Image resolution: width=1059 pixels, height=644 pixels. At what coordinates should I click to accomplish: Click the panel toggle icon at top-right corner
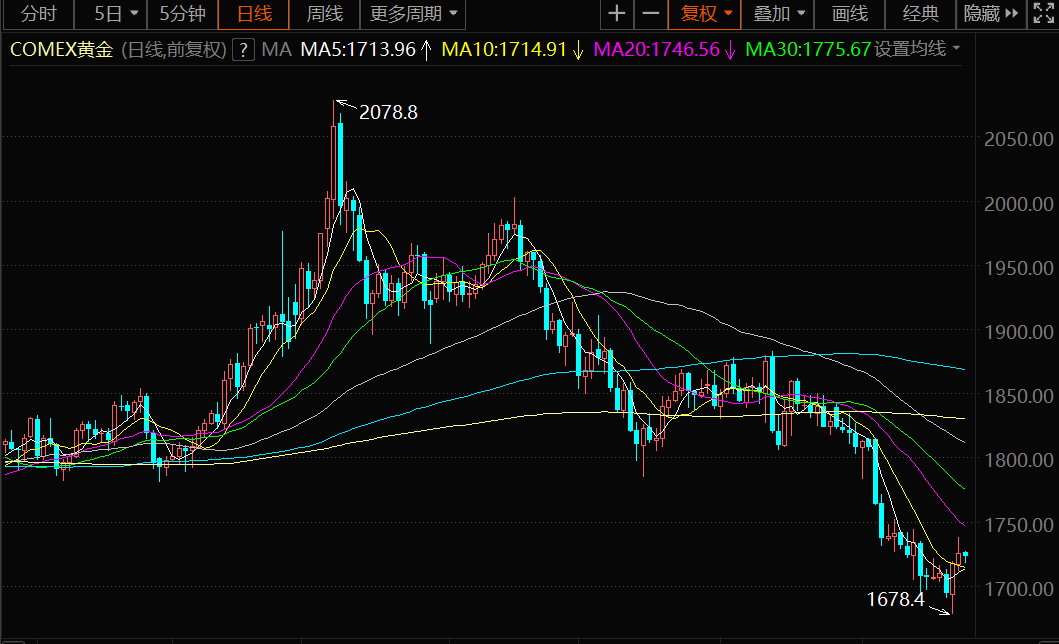point(1041,14)
